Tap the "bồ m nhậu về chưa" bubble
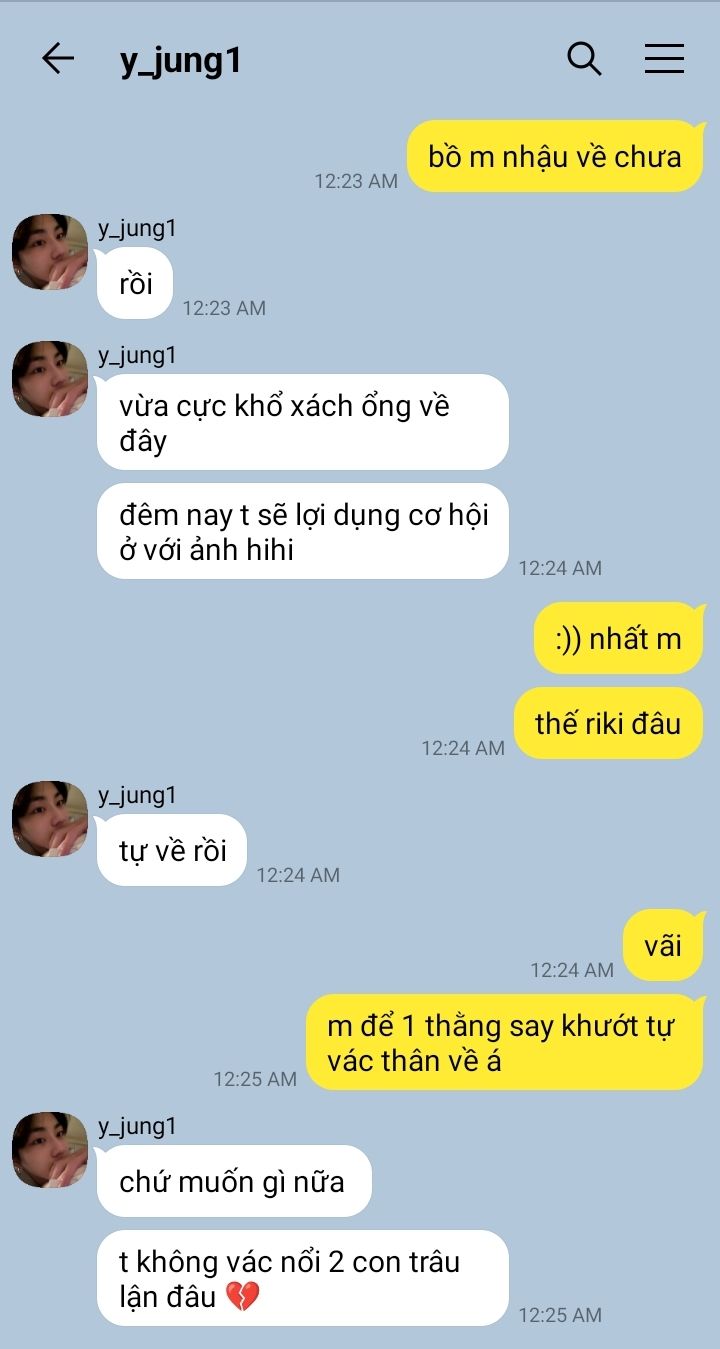 556,156
